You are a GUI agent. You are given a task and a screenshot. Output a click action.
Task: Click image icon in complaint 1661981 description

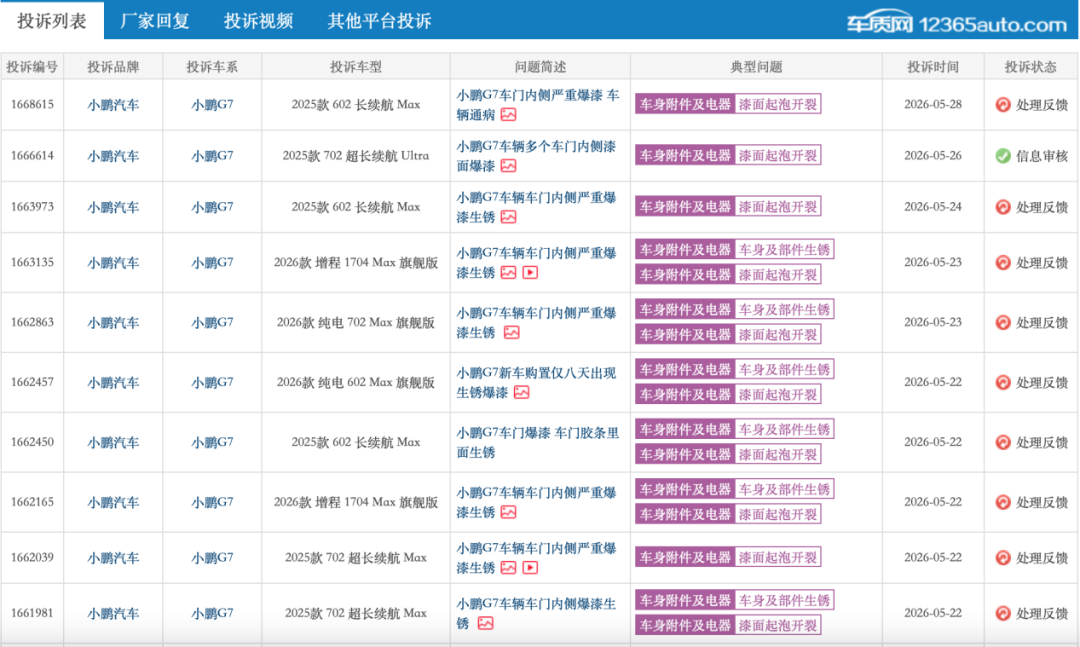click(486, 624)
